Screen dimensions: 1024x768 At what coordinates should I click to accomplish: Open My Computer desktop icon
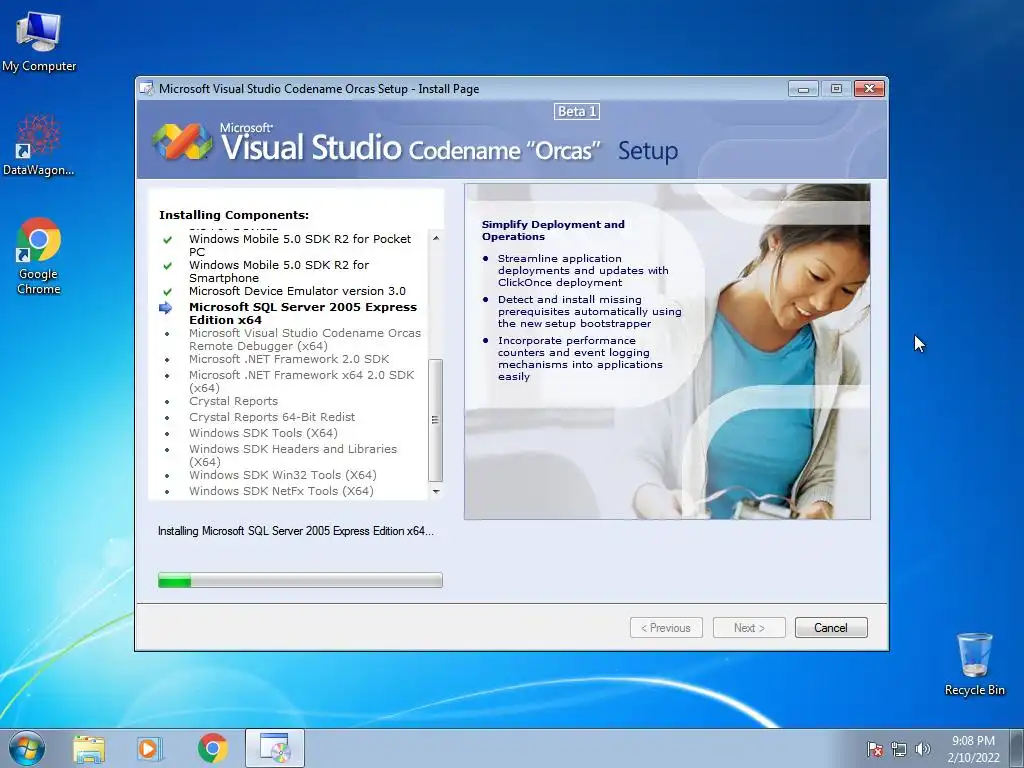[x=39, y=40]
